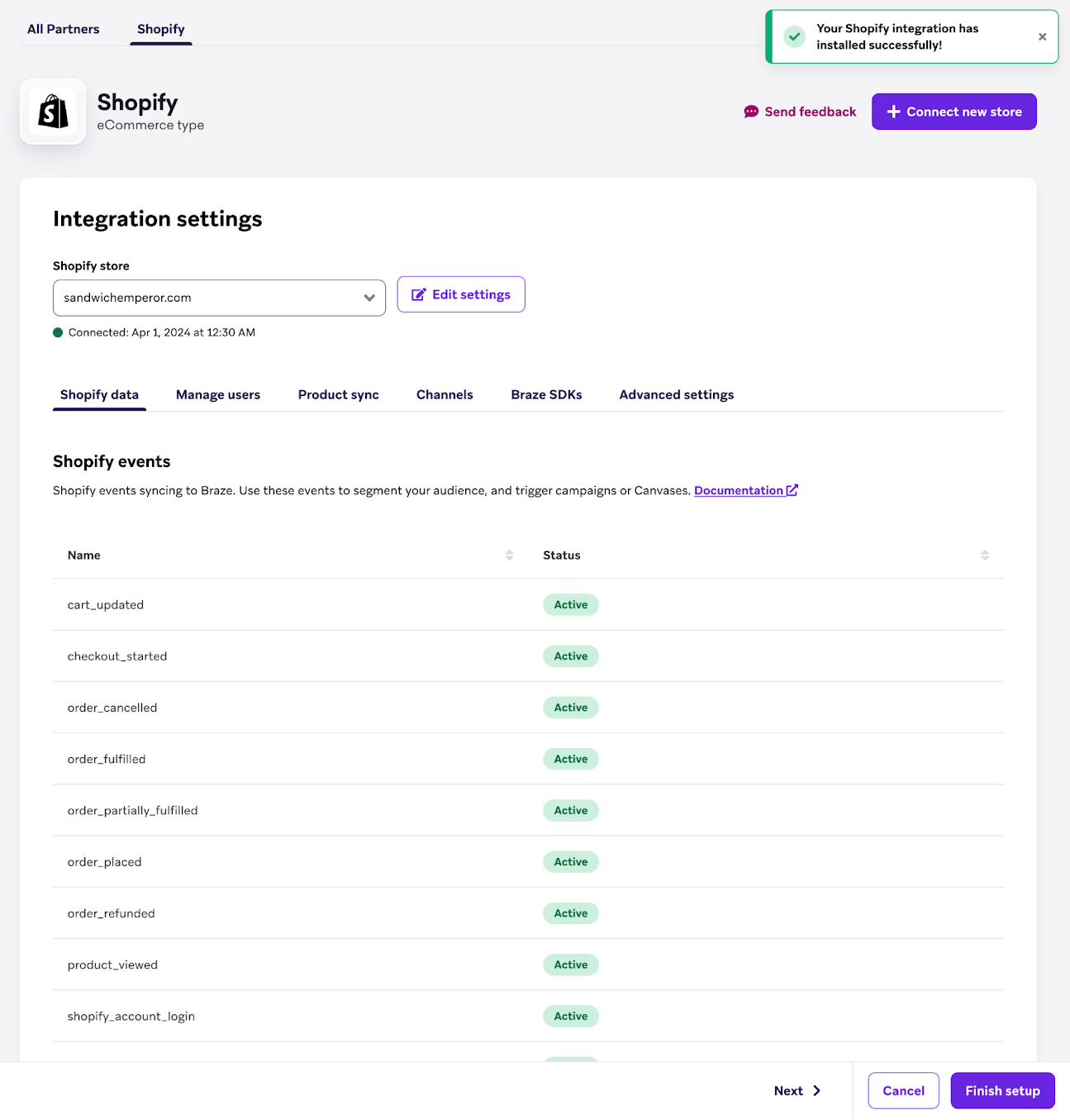Click the Active badge next to order_placed

coord(570,861)
